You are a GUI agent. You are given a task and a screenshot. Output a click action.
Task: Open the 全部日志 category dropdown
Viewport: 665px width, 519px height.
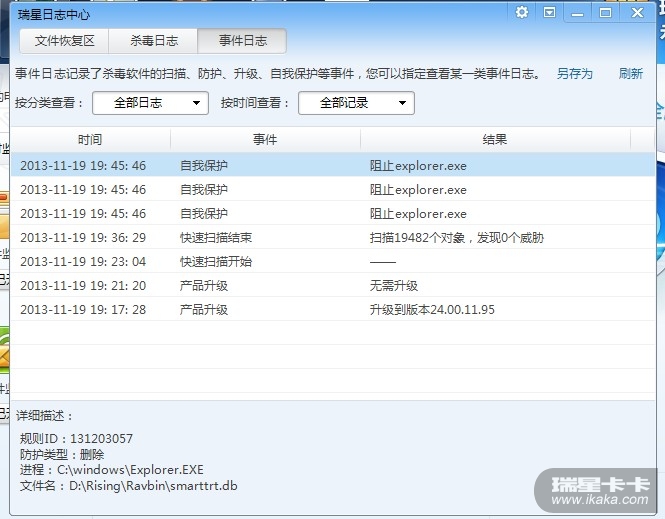151,103
